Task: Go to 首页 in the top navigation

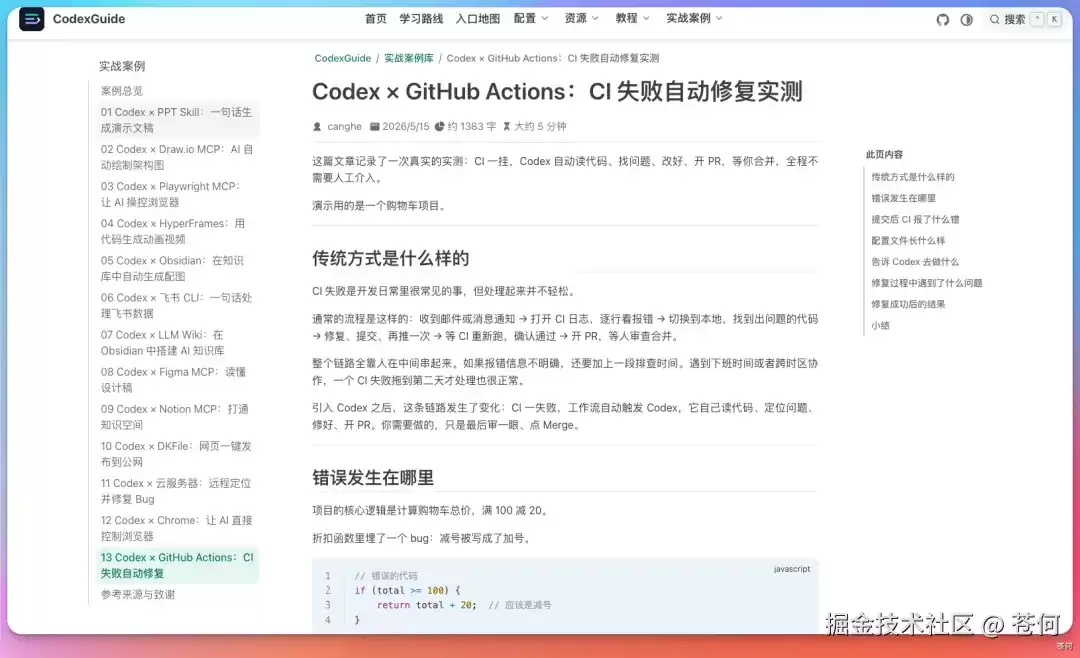Action: click(375, 19)
